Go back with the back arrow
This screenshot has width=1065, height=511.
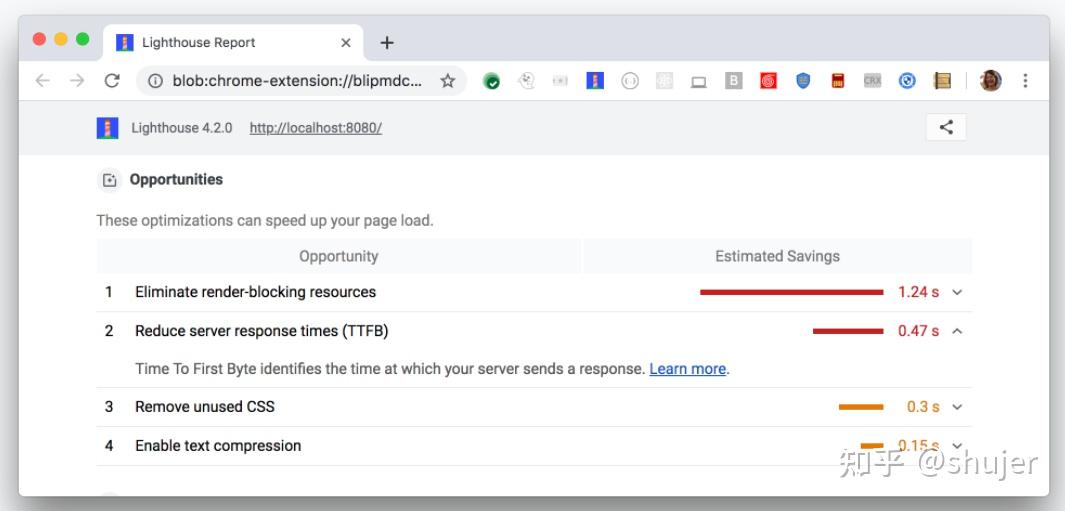pyautogui.click(x=43, y=81)
